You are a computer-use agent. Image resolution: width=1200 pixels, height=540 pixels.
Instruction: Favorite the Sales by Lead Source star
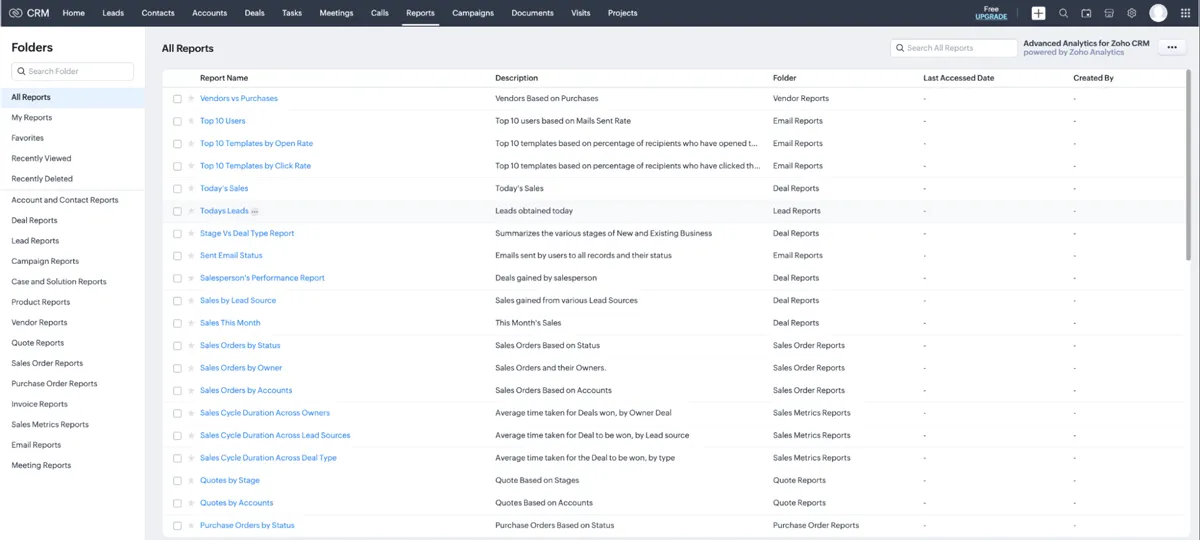(191, 301)
